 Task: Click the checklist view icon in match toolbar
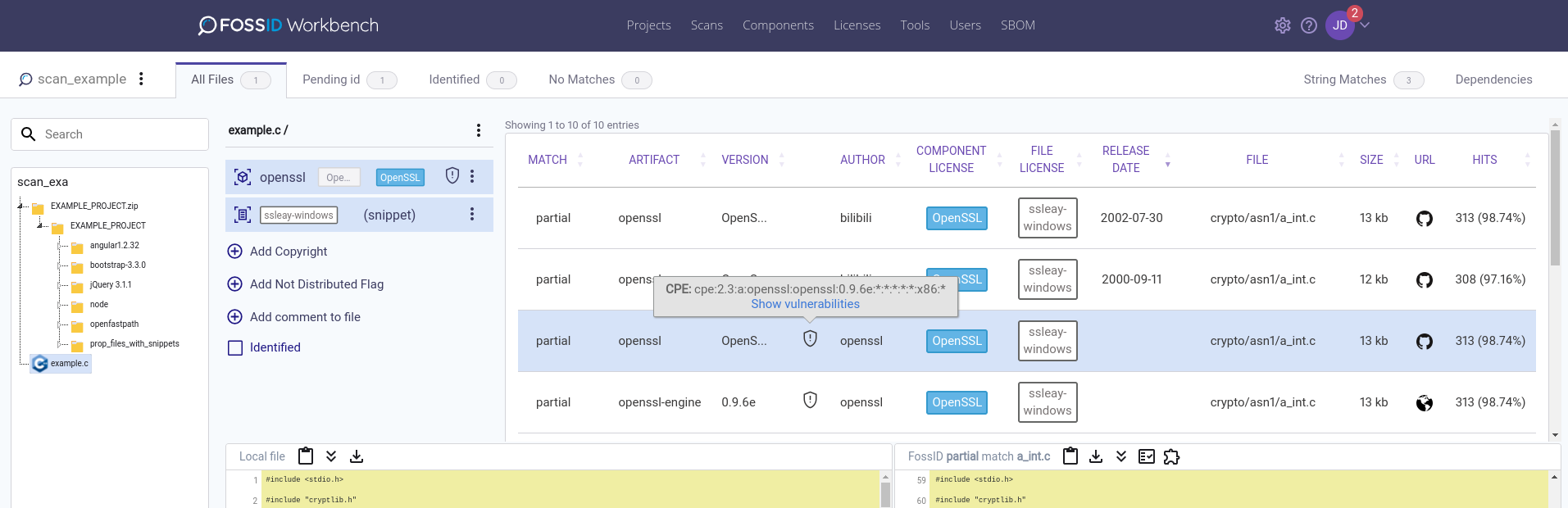pos(1147,456)
